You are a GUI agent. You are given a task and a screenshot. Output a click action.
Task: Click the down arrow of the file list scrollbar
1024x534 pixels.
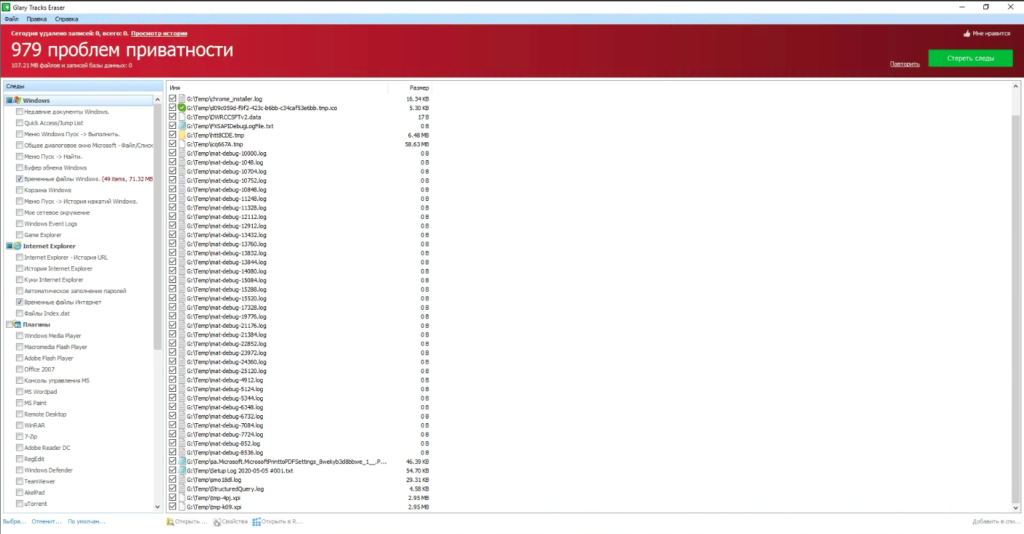coord(1016,508)
